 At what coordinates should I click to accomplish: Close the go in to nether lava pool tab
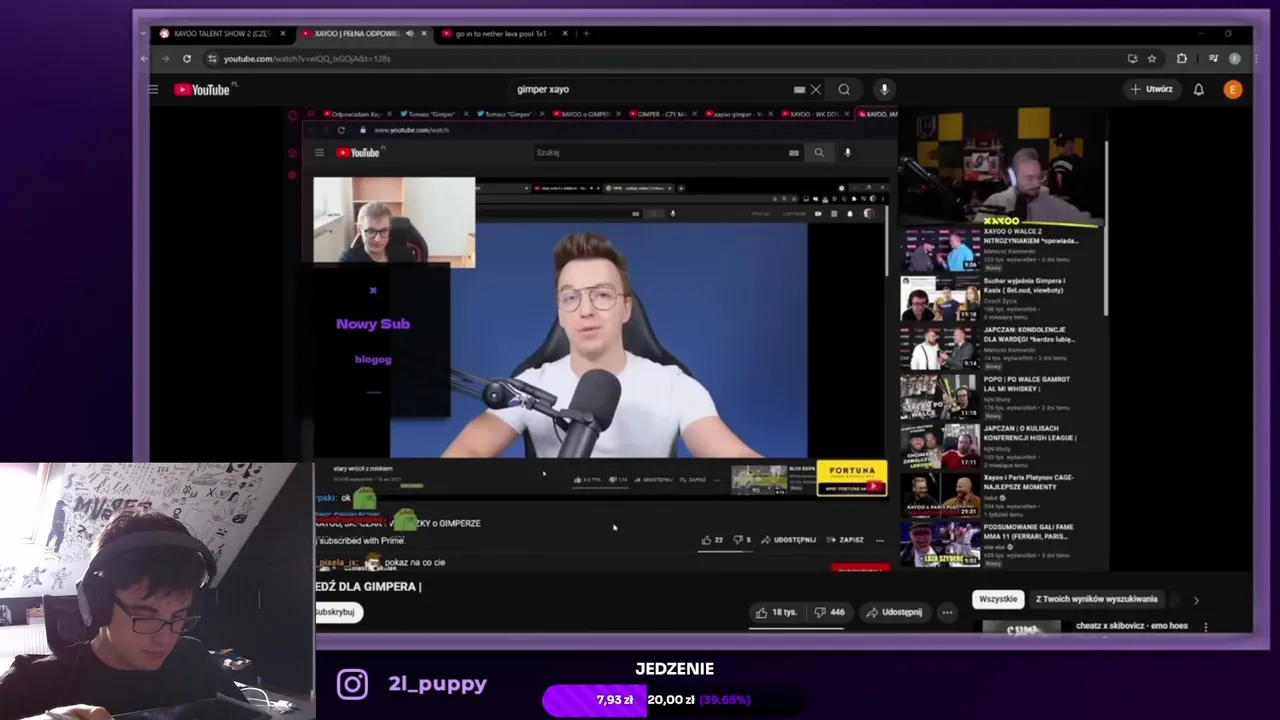563,33
